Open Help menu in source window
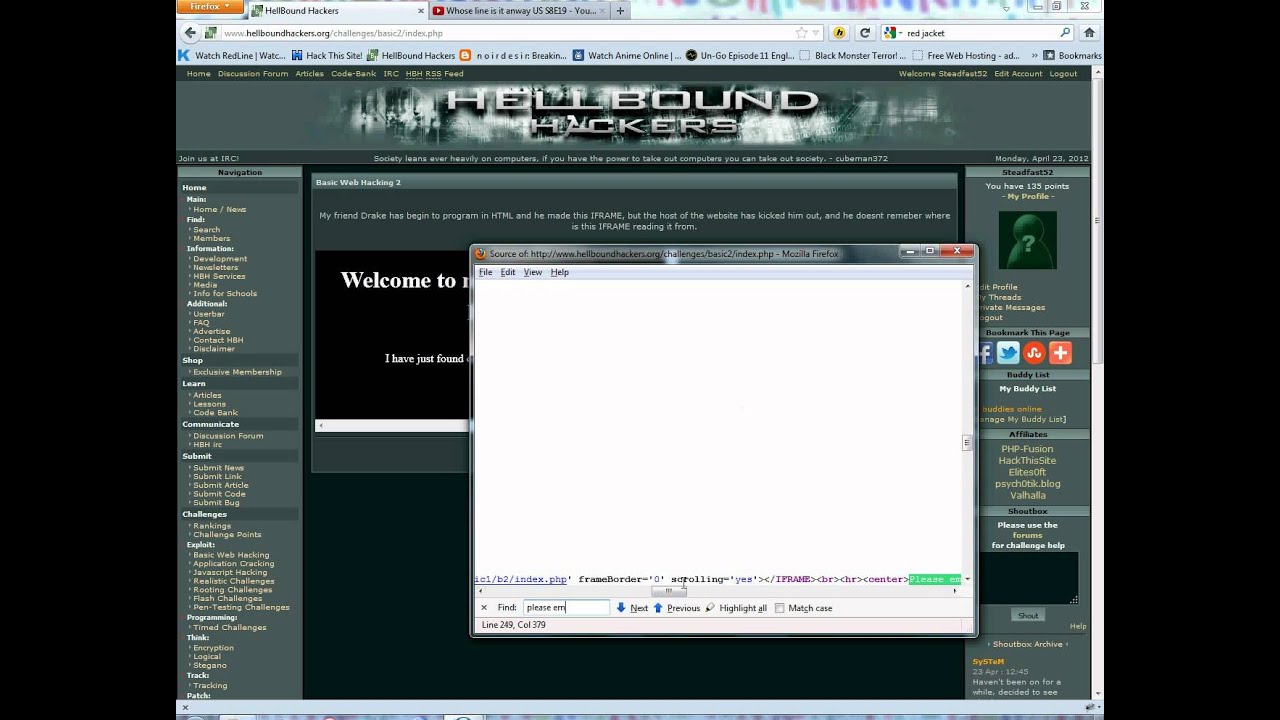Screen dimensions: 1280x720 (559, 272)
